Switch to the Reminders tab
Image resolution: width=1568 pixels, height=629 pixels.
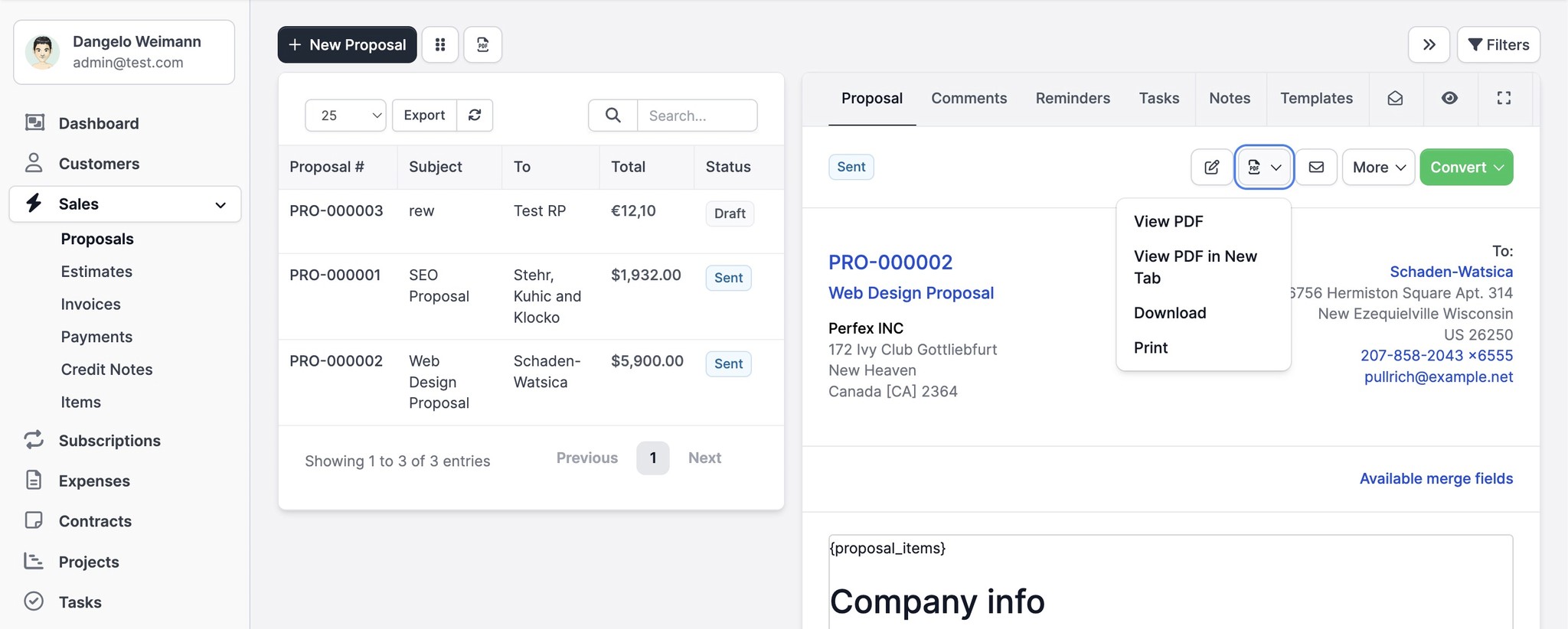click(x=1073, y=99)
